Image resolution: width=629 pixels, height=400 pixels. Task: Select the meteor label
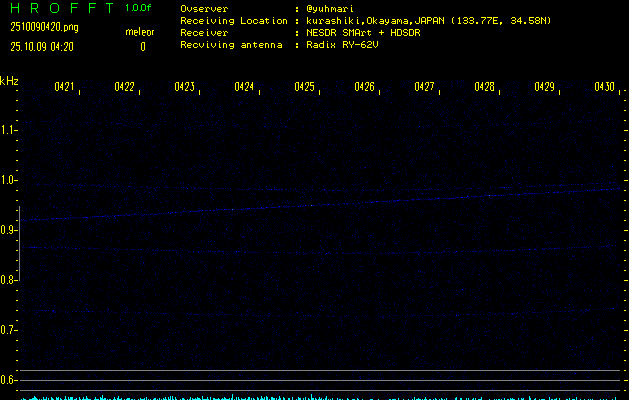point(140,32)
